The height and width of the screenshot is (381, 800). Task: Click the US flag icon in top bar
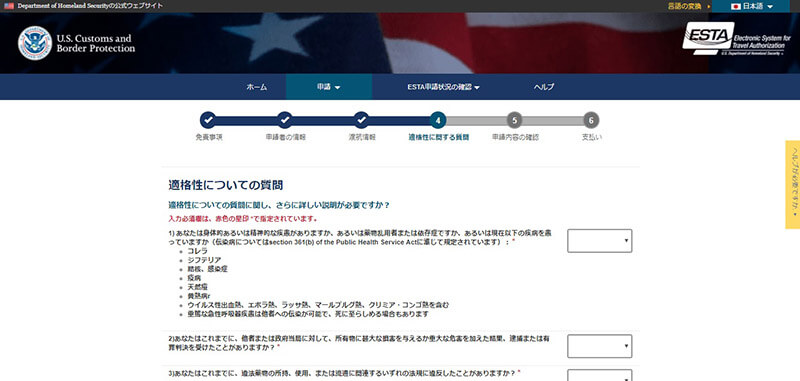pyautogui.click(x=9, y=6)
